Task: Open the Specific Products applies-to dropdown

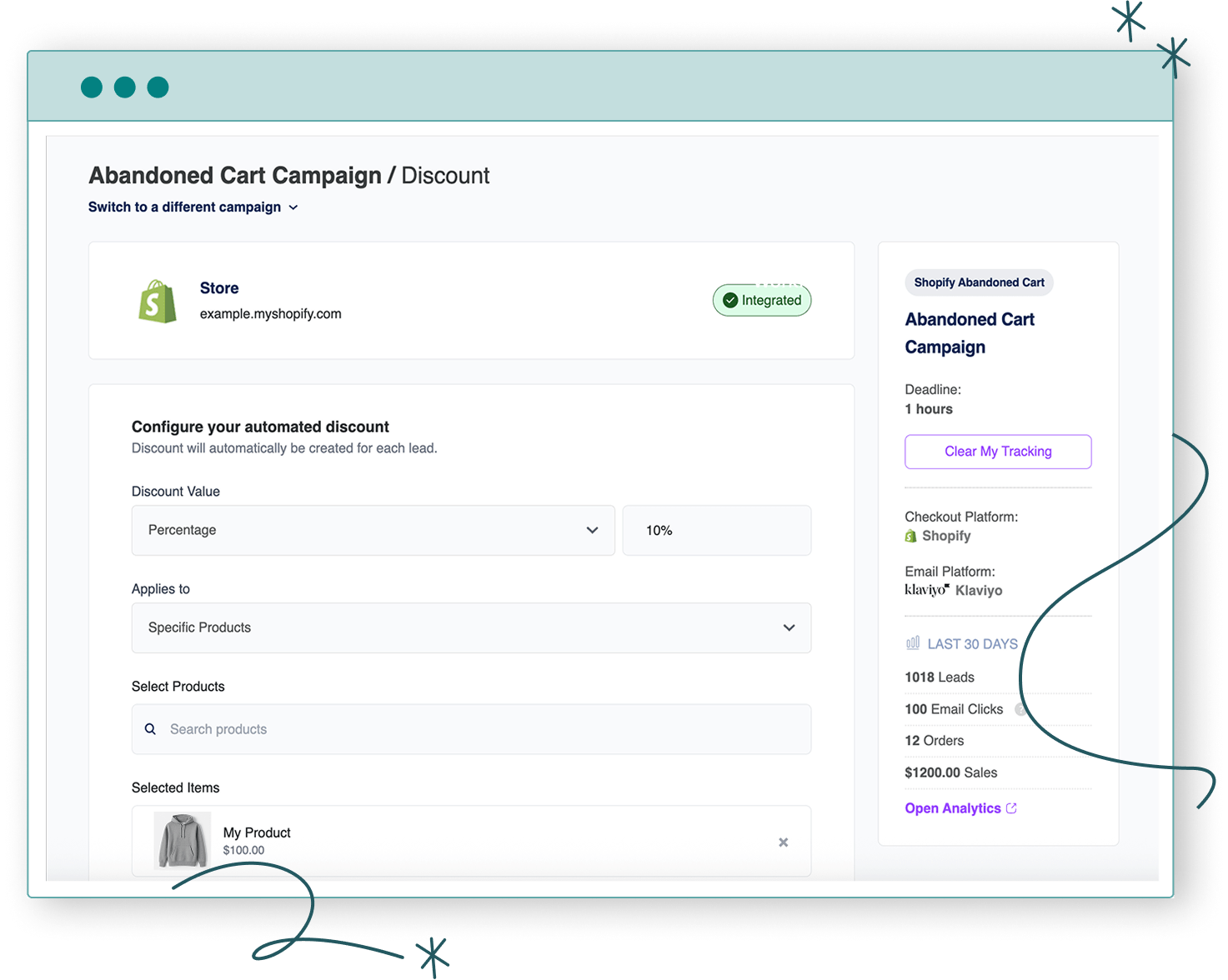Action: (471, 627)
